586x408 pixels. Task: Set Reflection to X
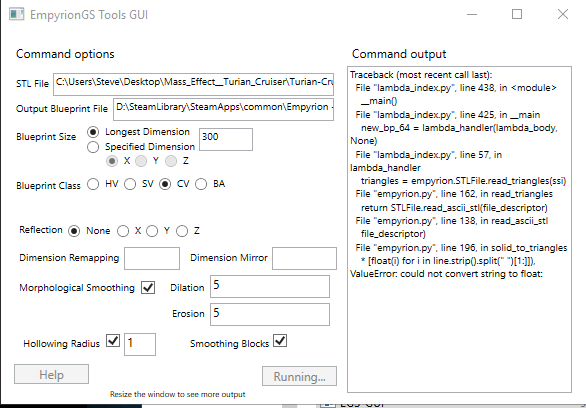pyautogui.click(x=123, y=231)
